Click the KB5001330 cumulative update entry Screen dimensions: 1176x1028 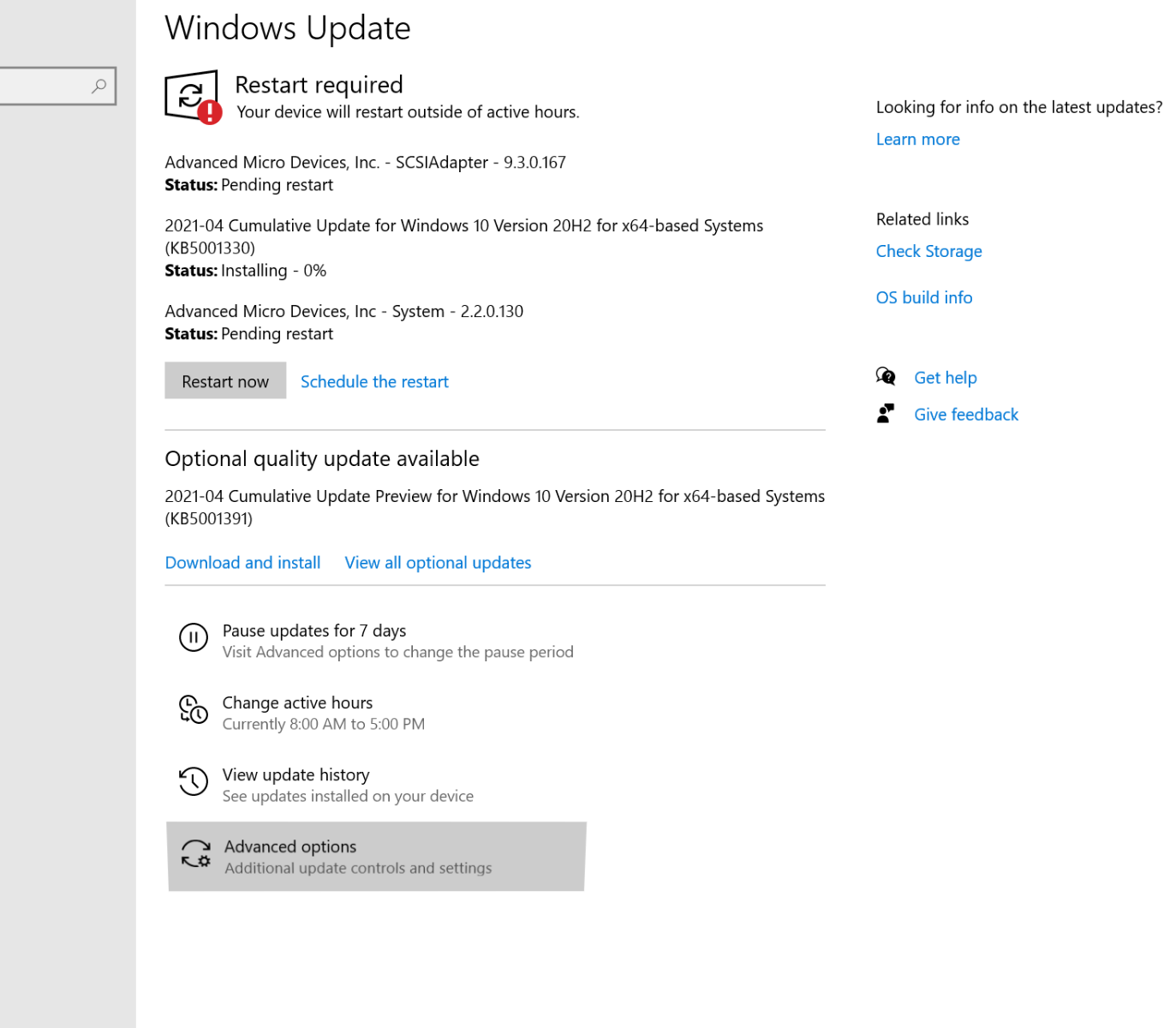point(463,248)
